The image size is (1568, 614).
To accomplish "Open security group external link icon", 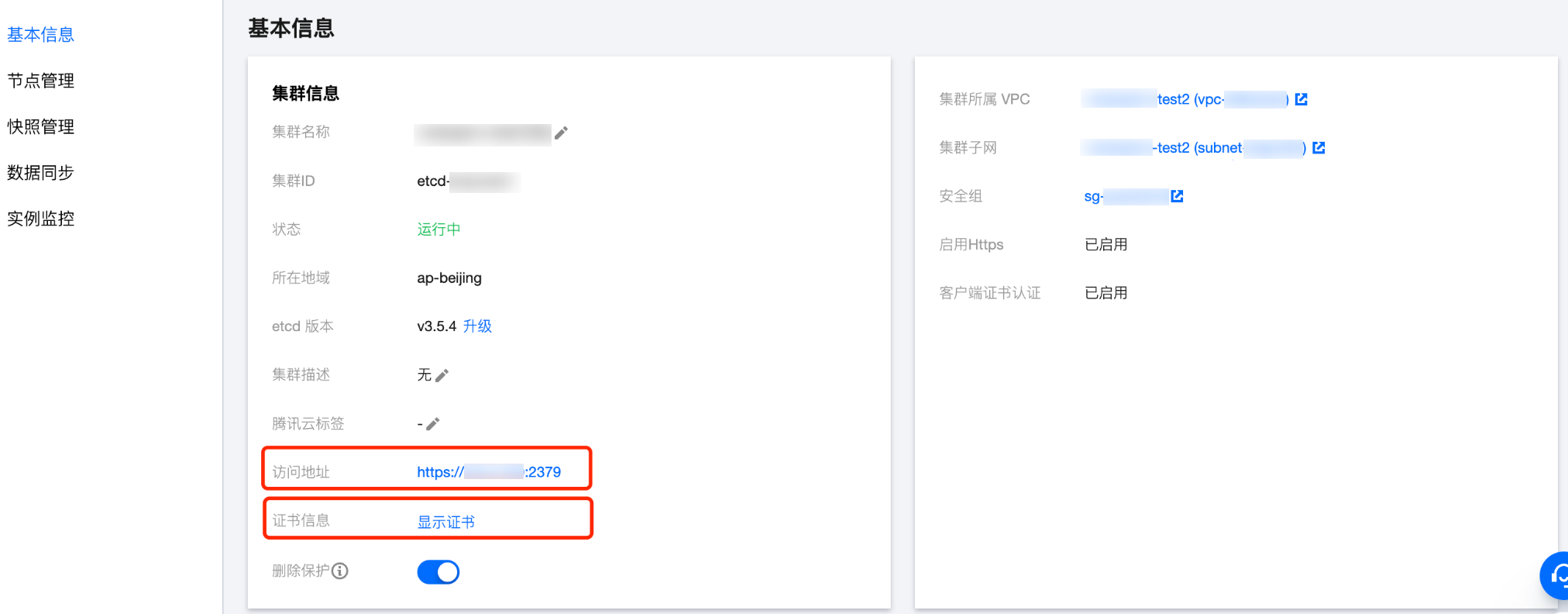I will 1178,196.
